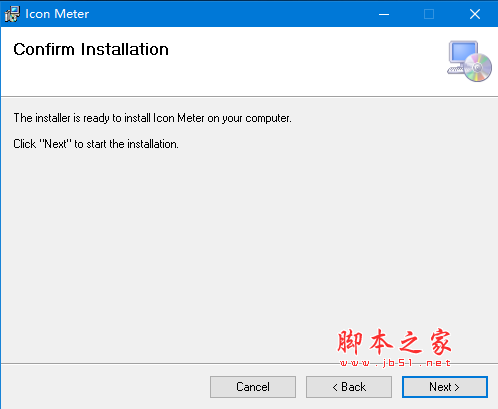Start installation with the Next > button
The height and width of the screenshot is (409, 498).
[445, 387]
